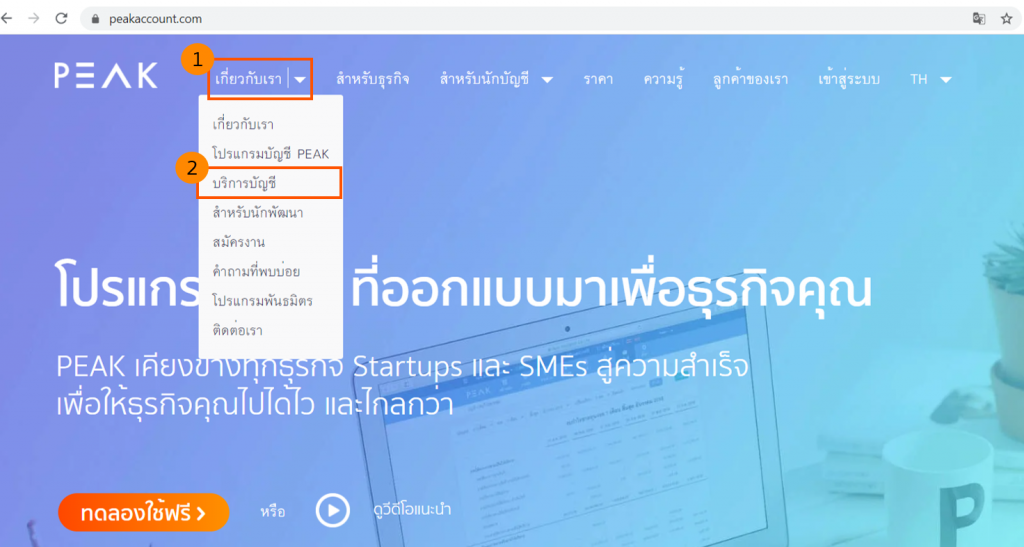Select โปรแกรมพันธมิตร in the dropdown

point(262,301)
